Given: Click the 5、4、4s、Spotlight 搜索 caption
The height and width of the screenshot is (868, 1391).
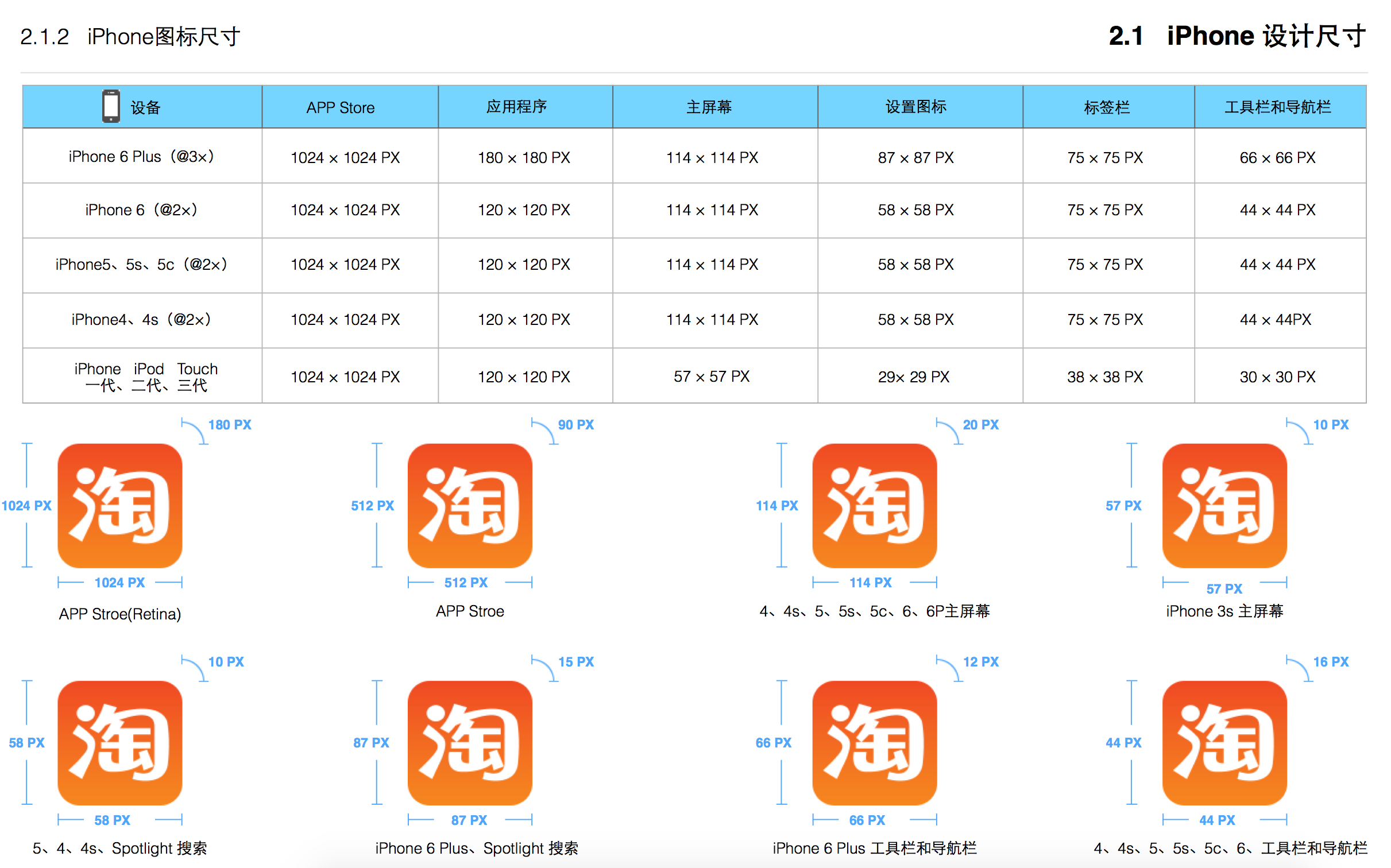Looking at the screenshot, I should coord(120,848).
